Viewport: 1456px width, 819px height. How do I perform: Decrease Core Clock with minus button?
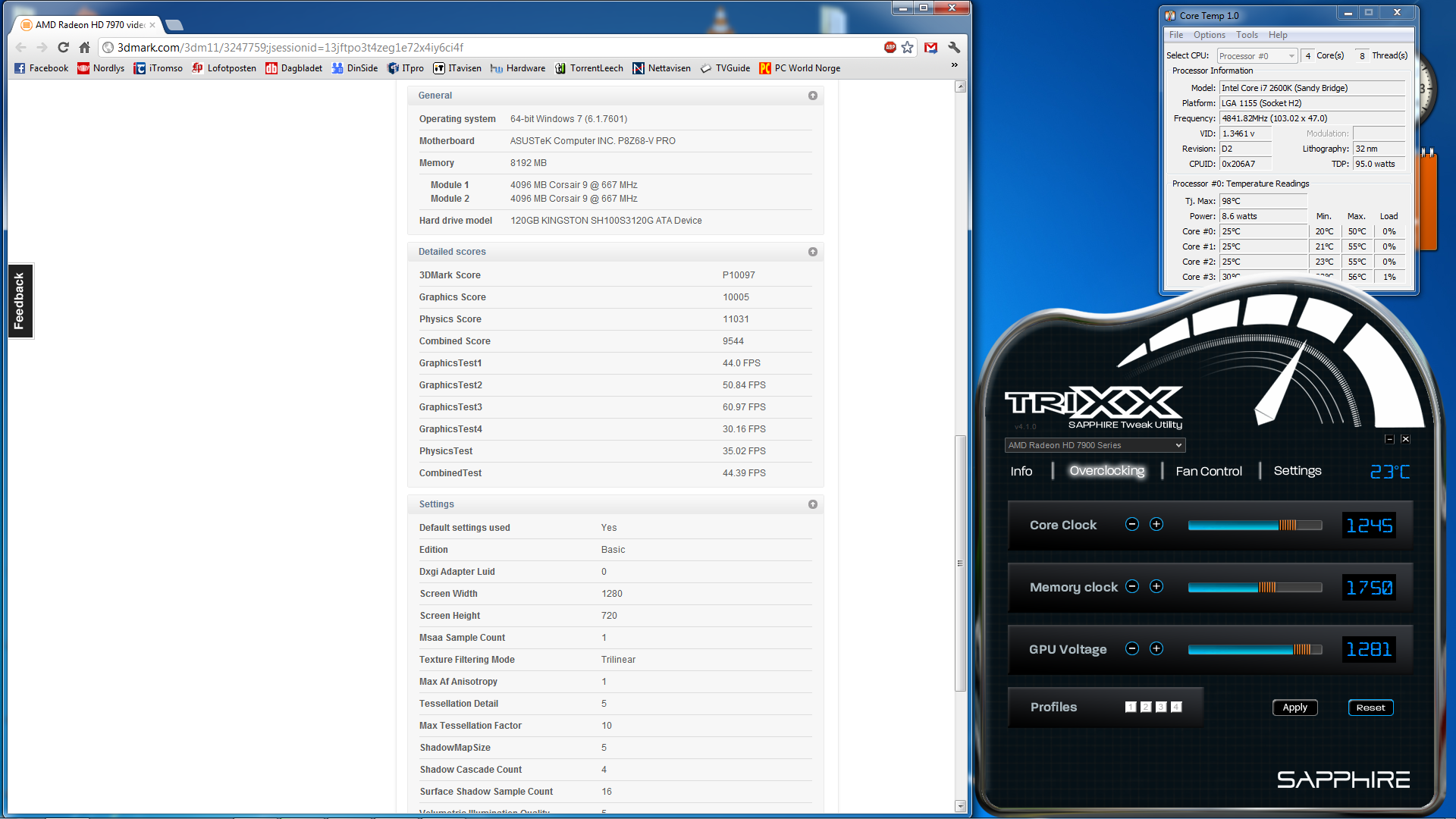(x=1132, y=524)
